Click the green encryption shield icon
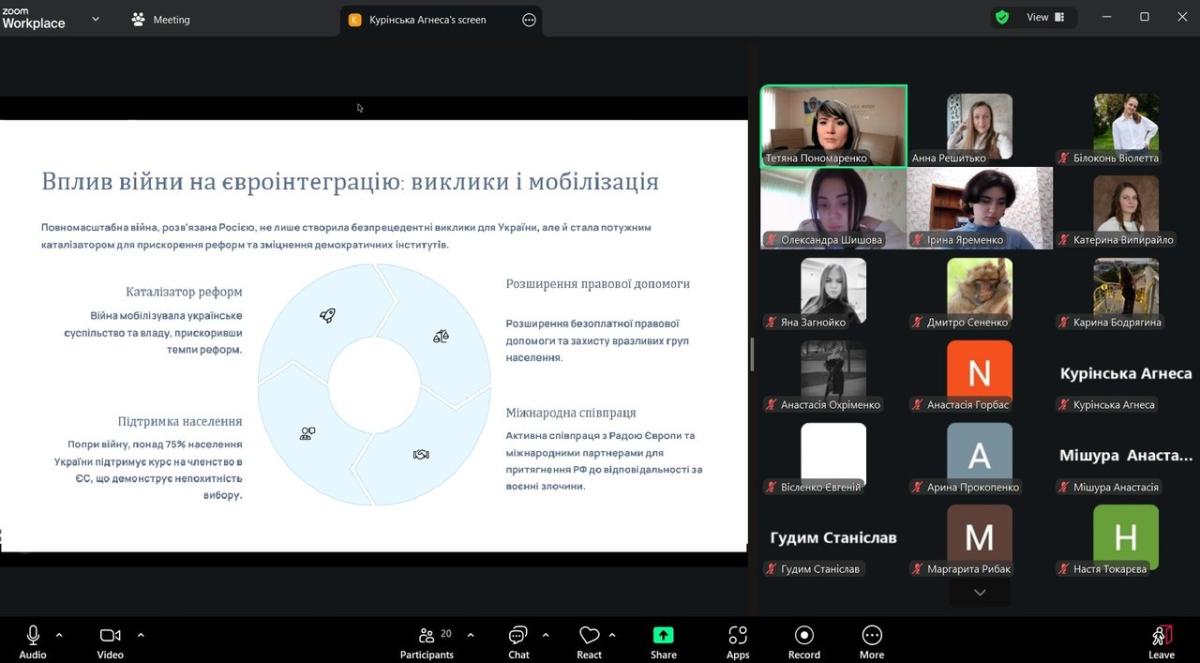This screenshot has width=1200, height=663. [1001, 17]
